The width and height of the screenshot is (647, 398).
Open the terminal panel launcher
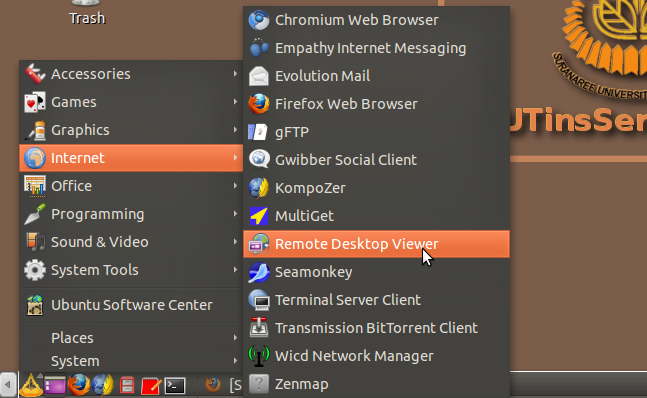[x=175, y=386]
